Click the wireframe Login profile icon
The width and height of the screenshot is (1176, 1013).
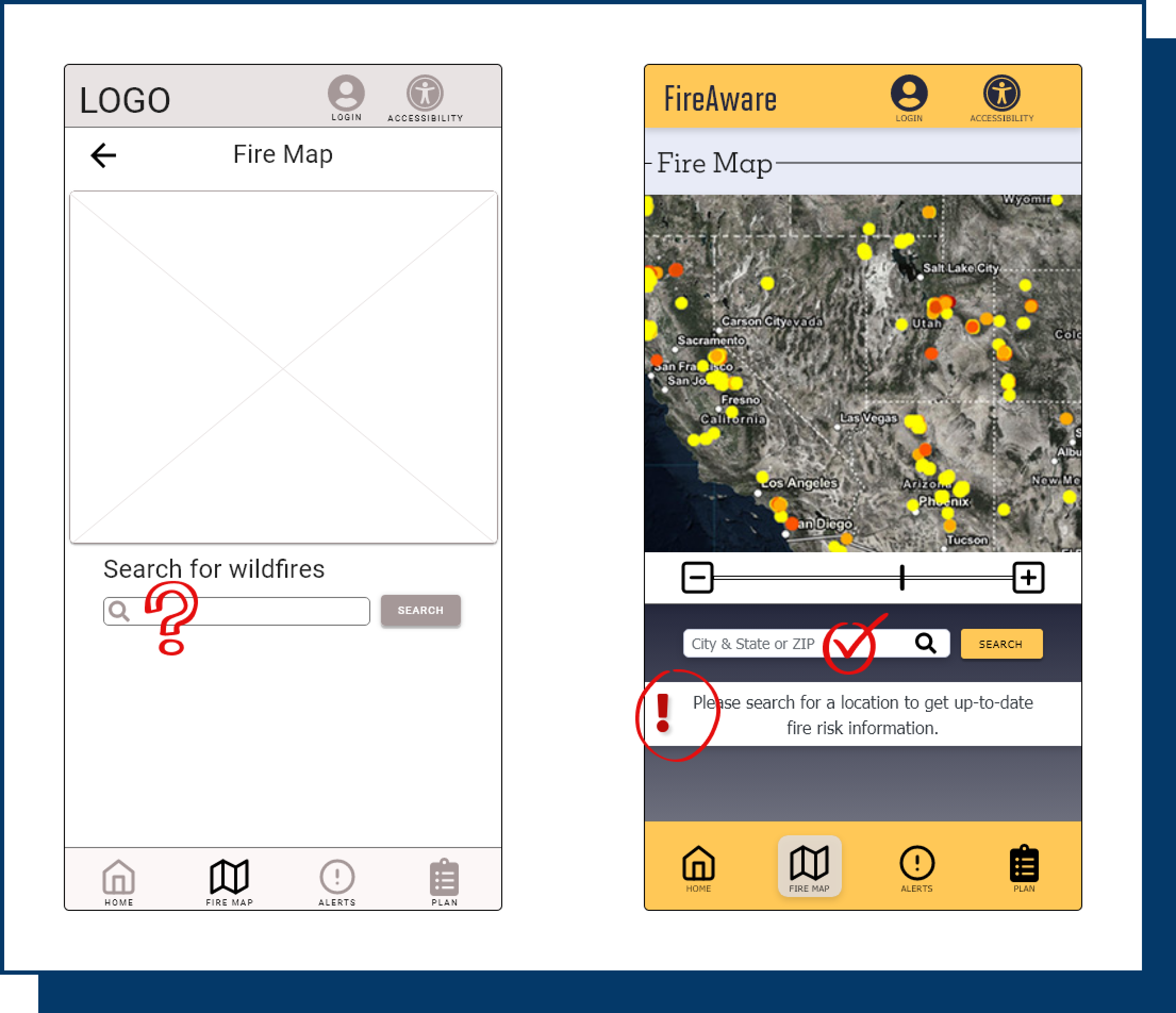pos(346,93)
